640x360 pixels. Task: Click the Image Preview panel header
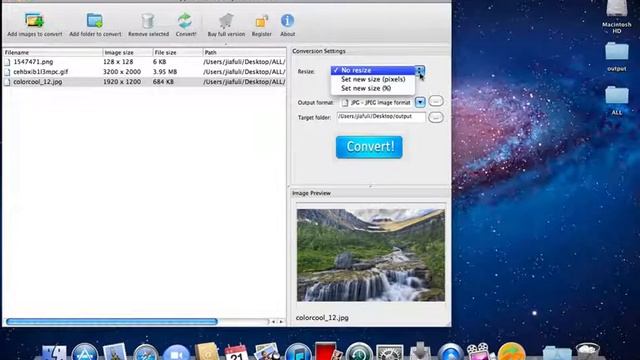point(370,193)
